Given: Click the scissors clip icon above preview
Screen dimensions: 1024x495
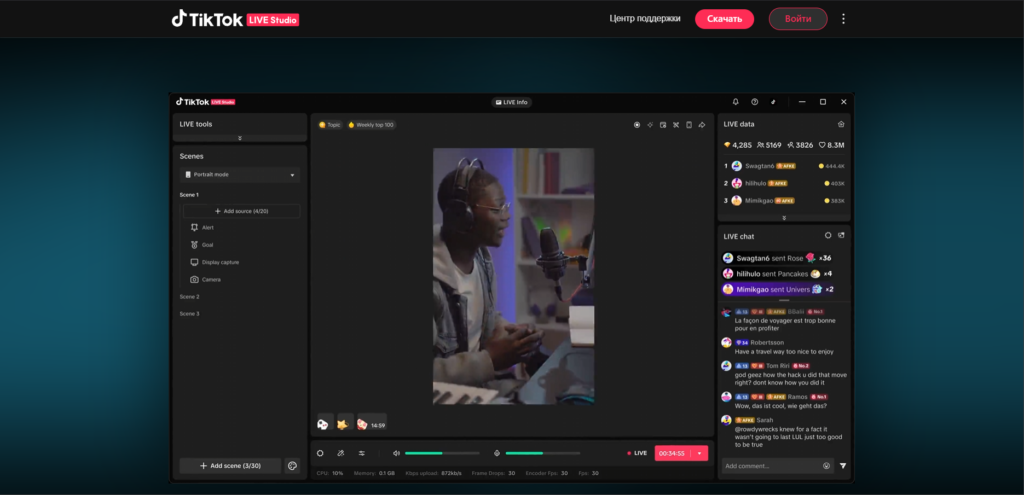Looking at the screenshot, I should pos(676,125).
